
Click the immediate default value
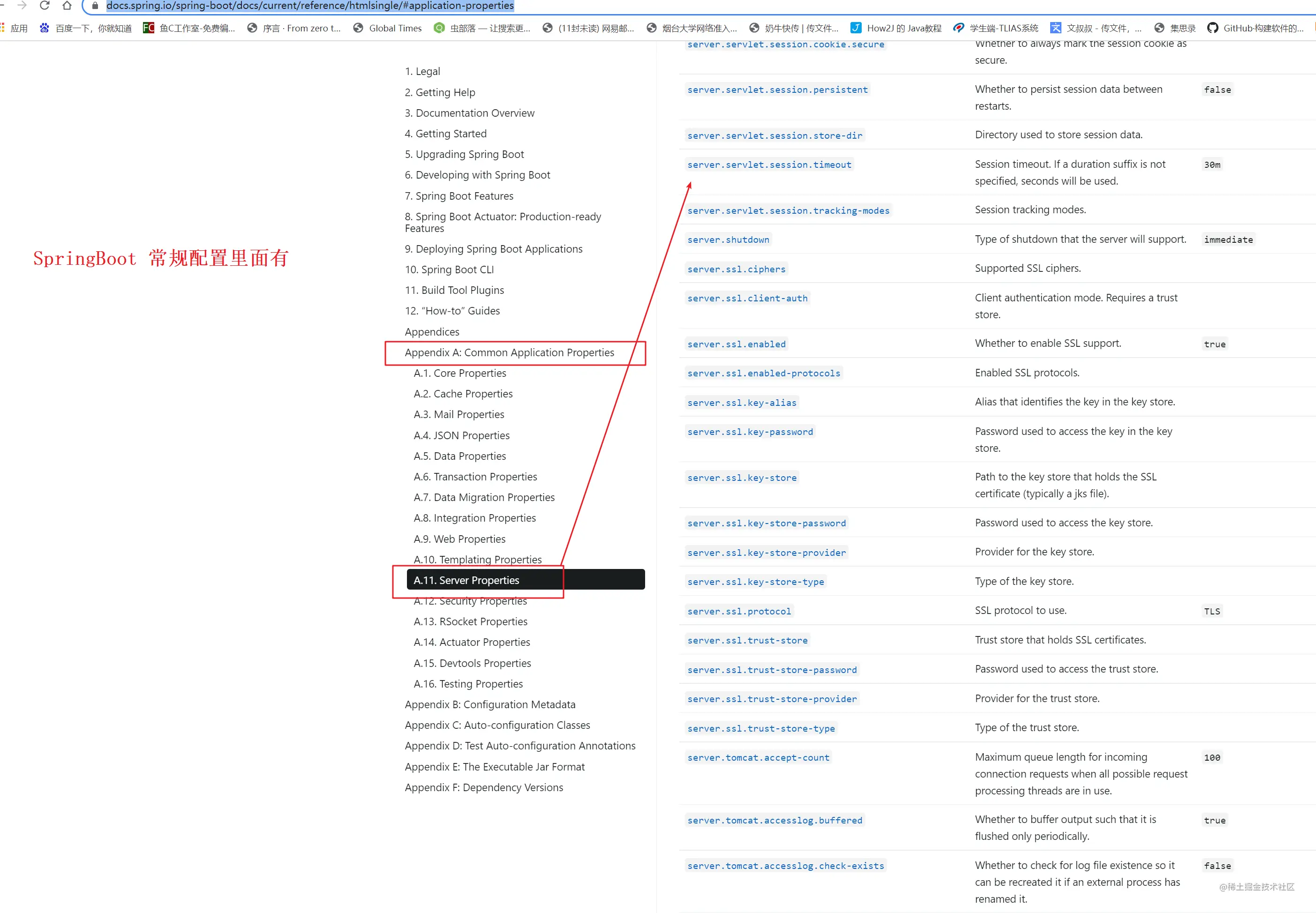click(1228, 239)
